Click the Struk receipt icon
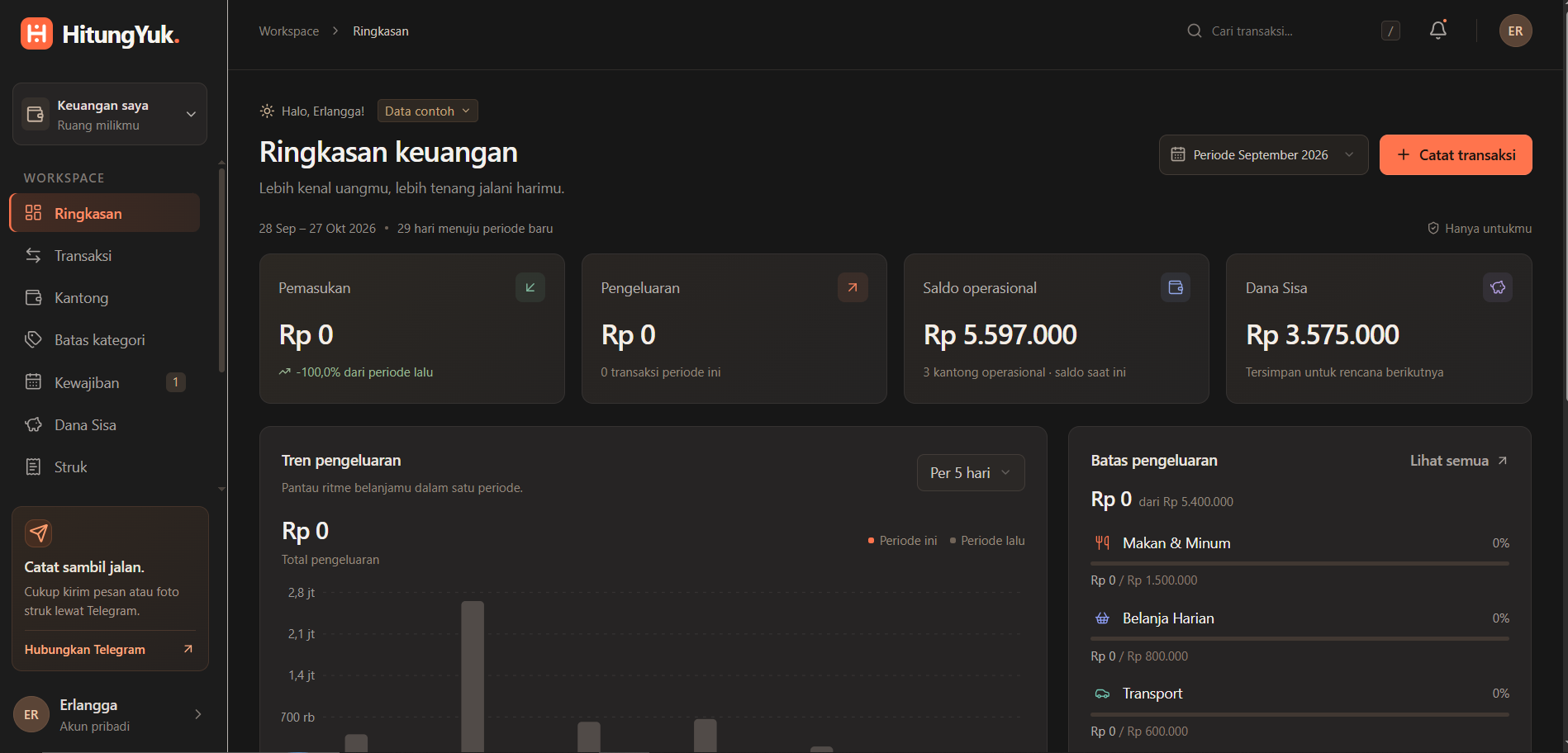Screen dimensions: 1568x753 tap(33, 466)
